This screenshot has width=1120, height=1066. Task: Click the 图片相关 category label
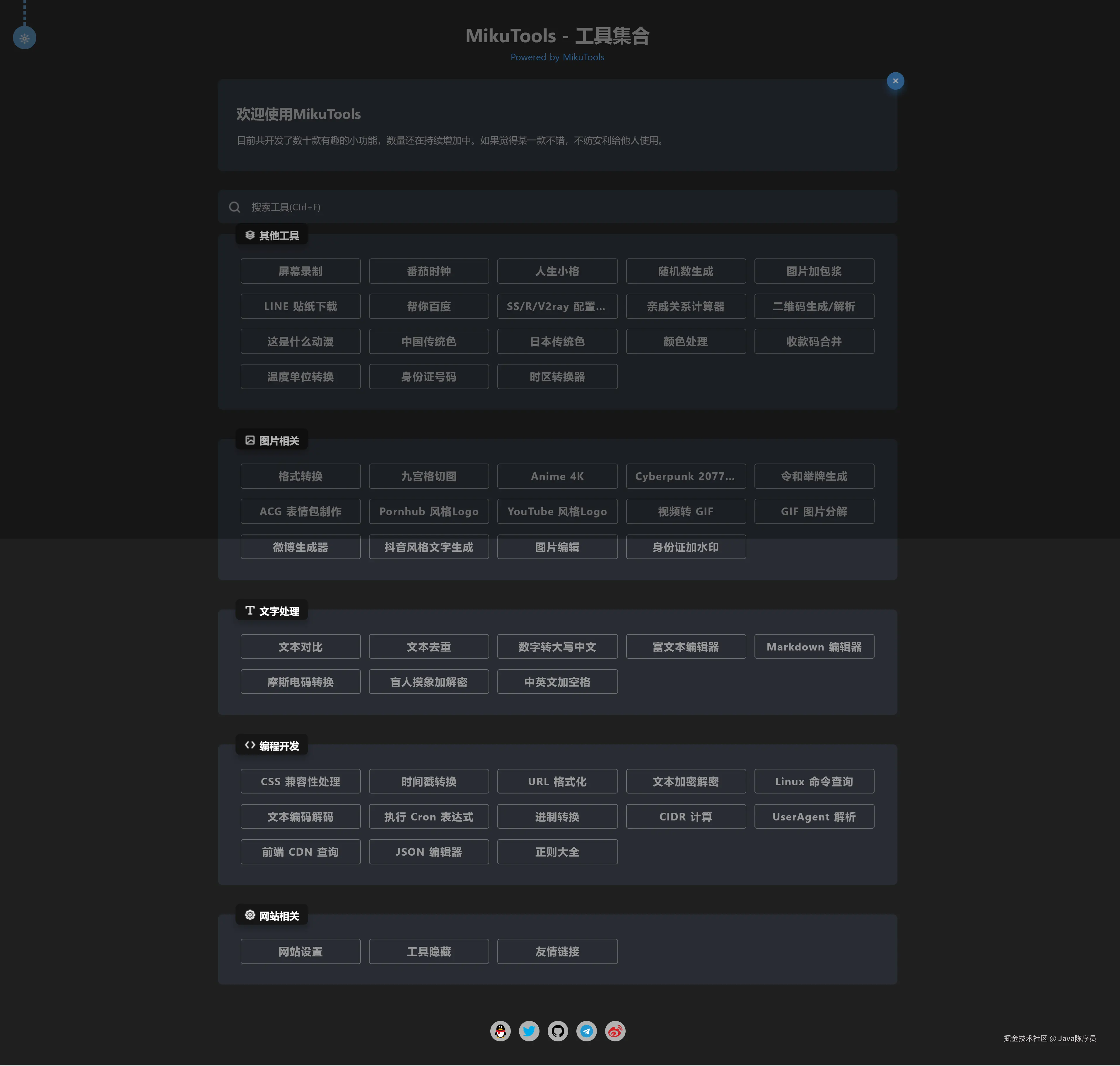278,440
